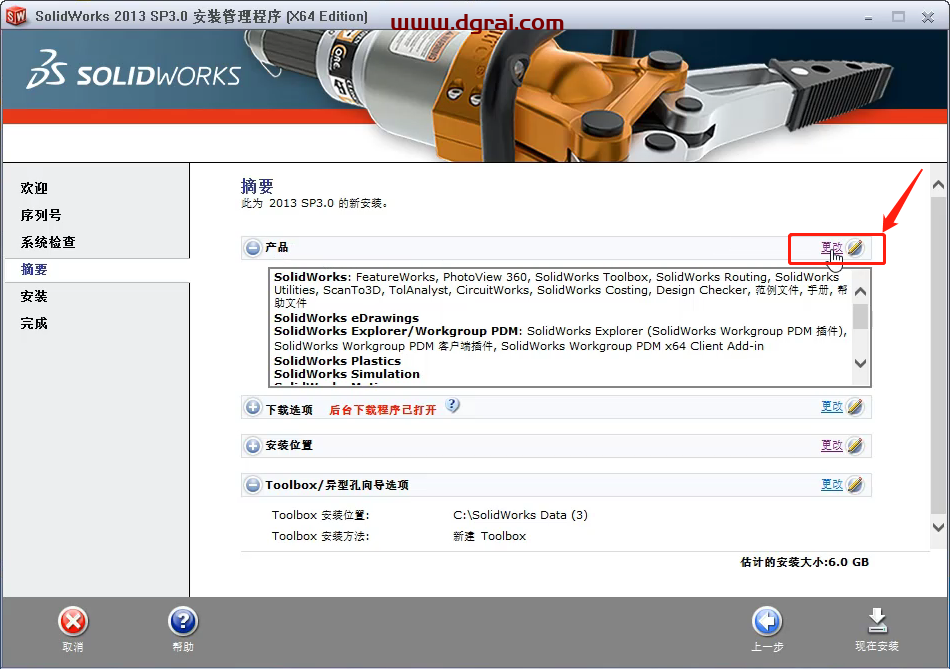Select the 摘要 step in sidebar

[x=34, y=269]
